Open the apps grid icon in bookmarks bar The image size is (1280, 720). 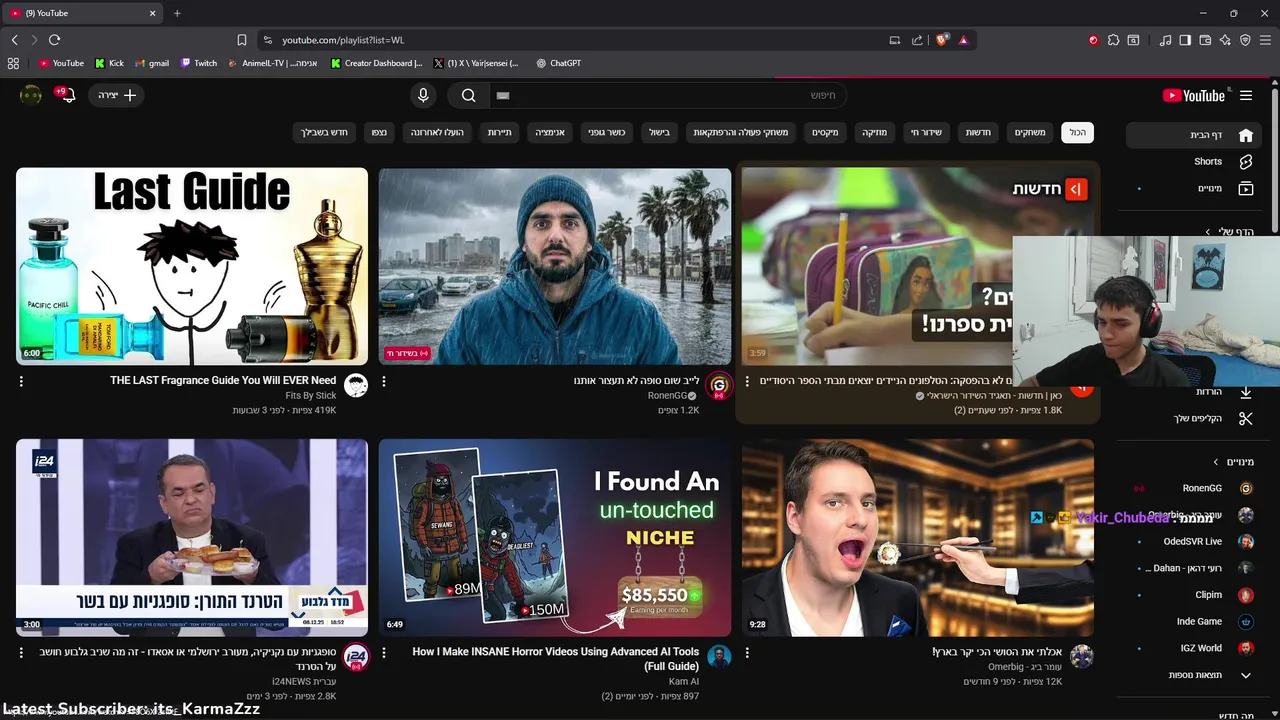(13, 63)
